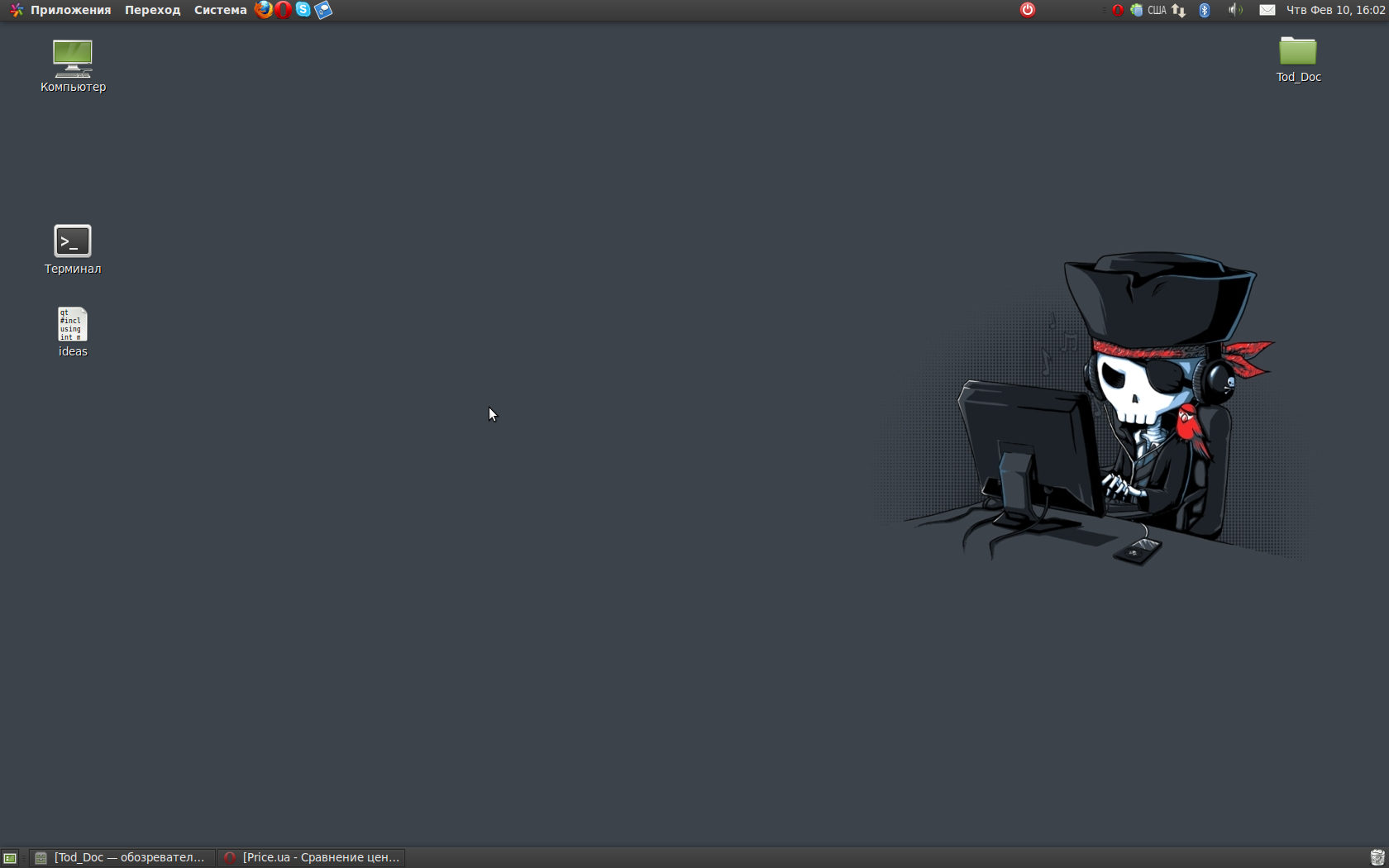
Task: Open the mail envelope indicator
Action: pos(1267,10)
